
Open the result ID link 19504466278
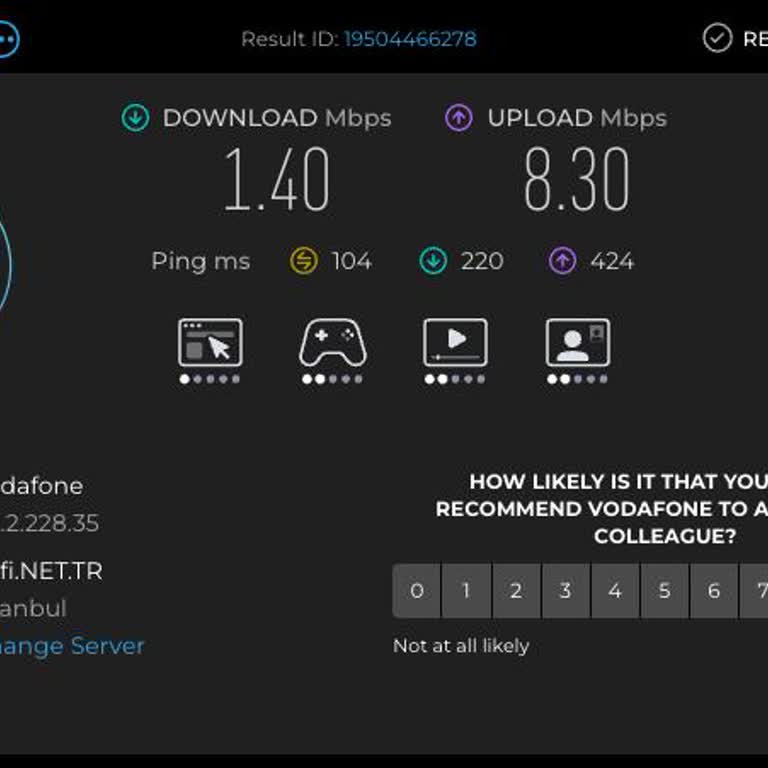click(x=410, y=39)
